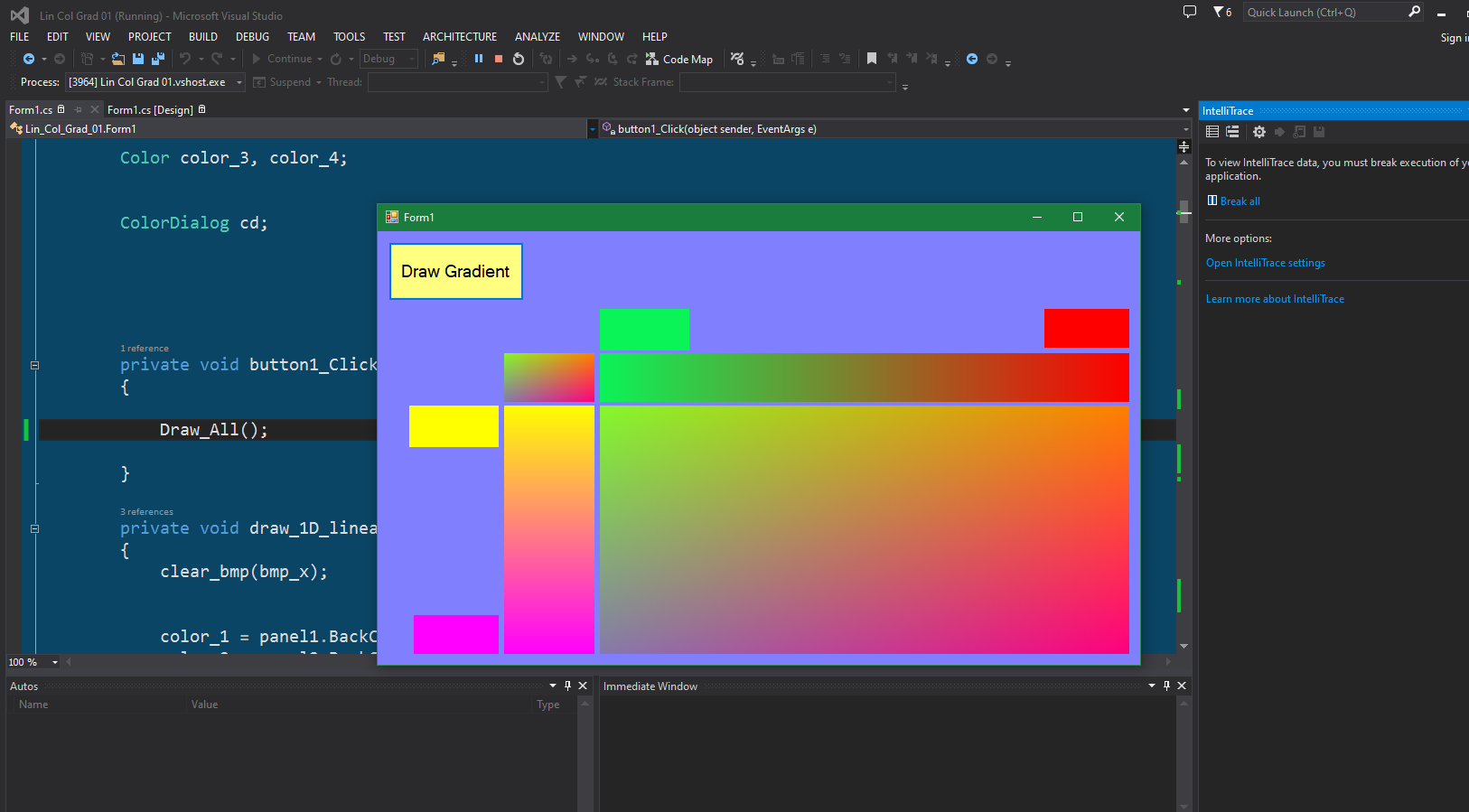The image size is (1469, 812).
Task: Click the vertical yellow-to-magenta gradient bar
Action: click(x=549, y=529)
